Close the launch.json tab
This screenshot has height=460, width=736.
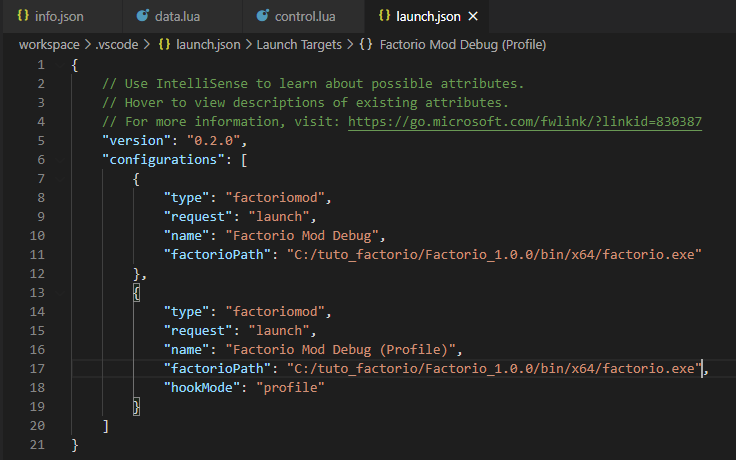tap(473, 17)
